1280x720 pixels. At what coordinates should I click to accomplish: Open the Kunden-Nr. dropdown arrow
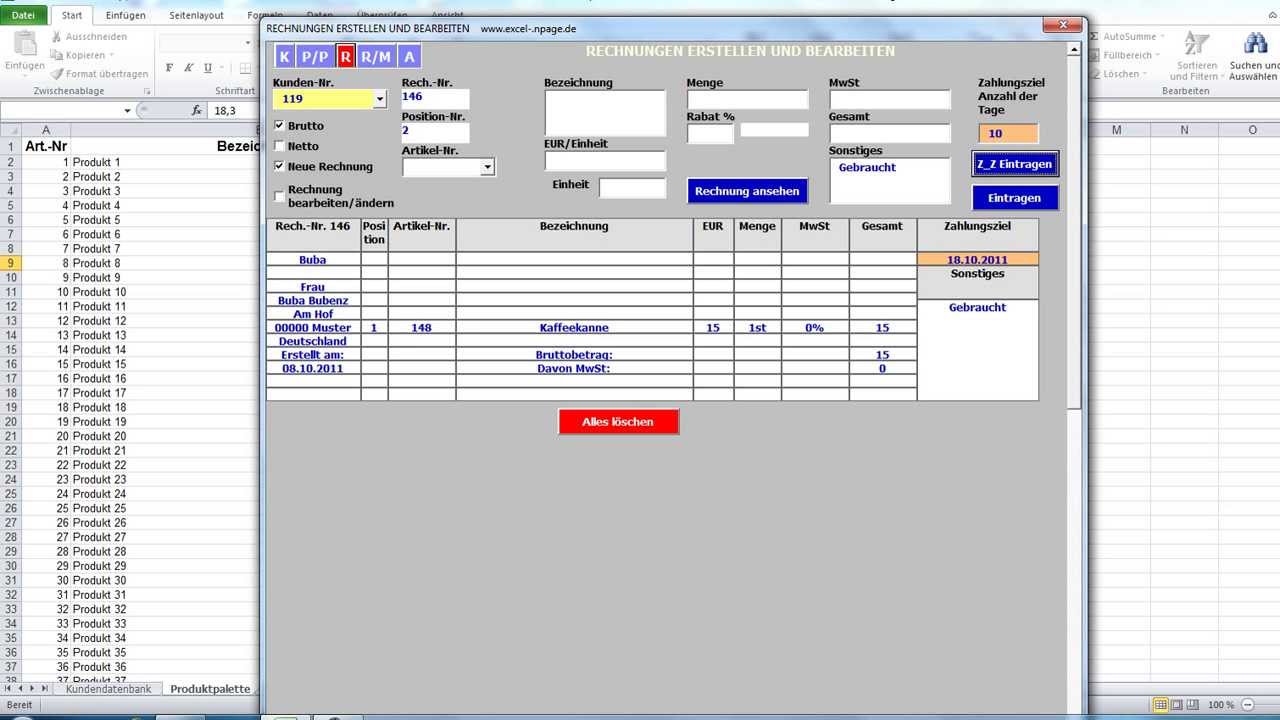click(x=380, y=99)
